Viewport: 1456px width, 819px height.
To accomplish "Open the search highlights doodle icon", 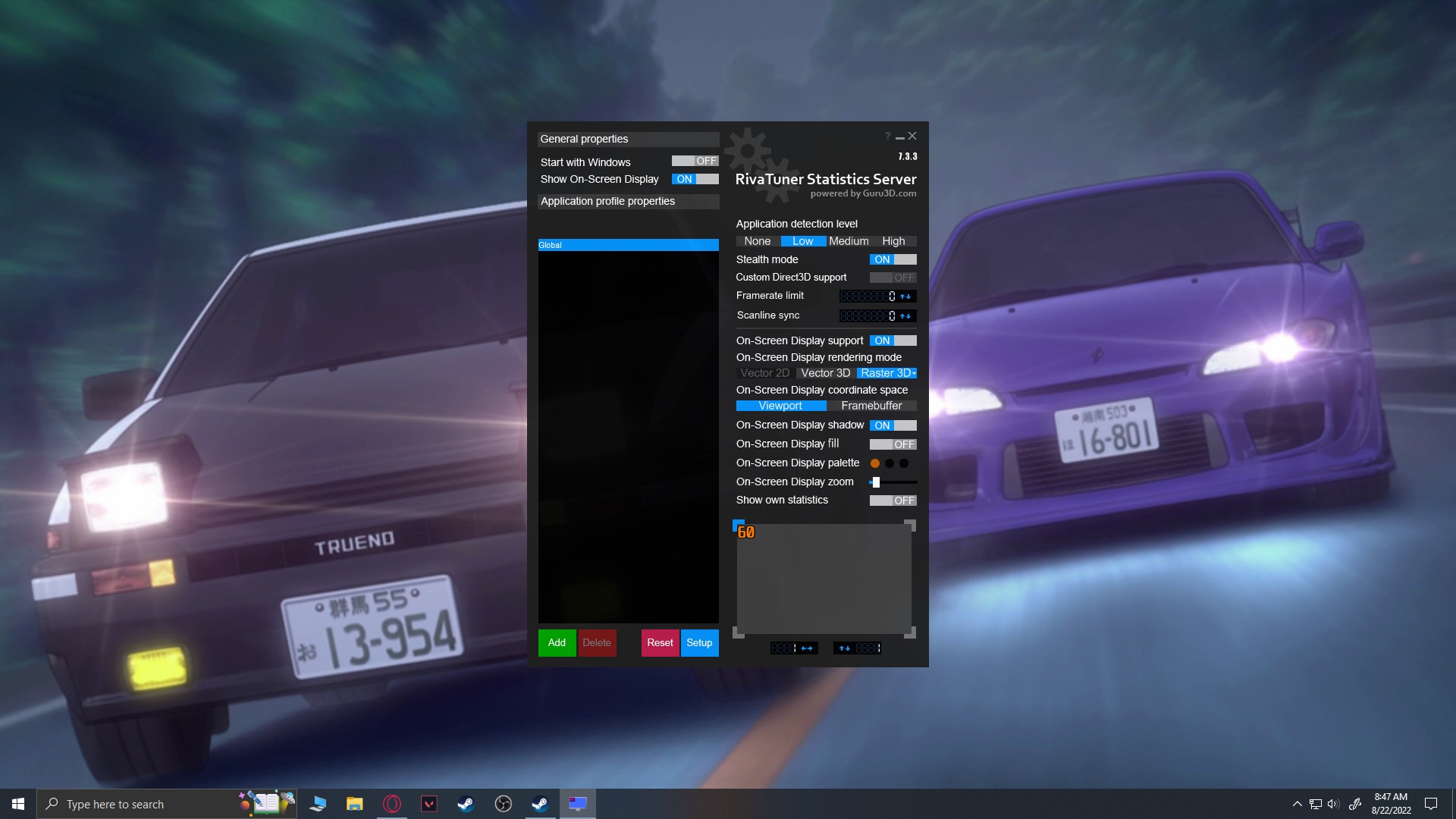I will 267,802.
